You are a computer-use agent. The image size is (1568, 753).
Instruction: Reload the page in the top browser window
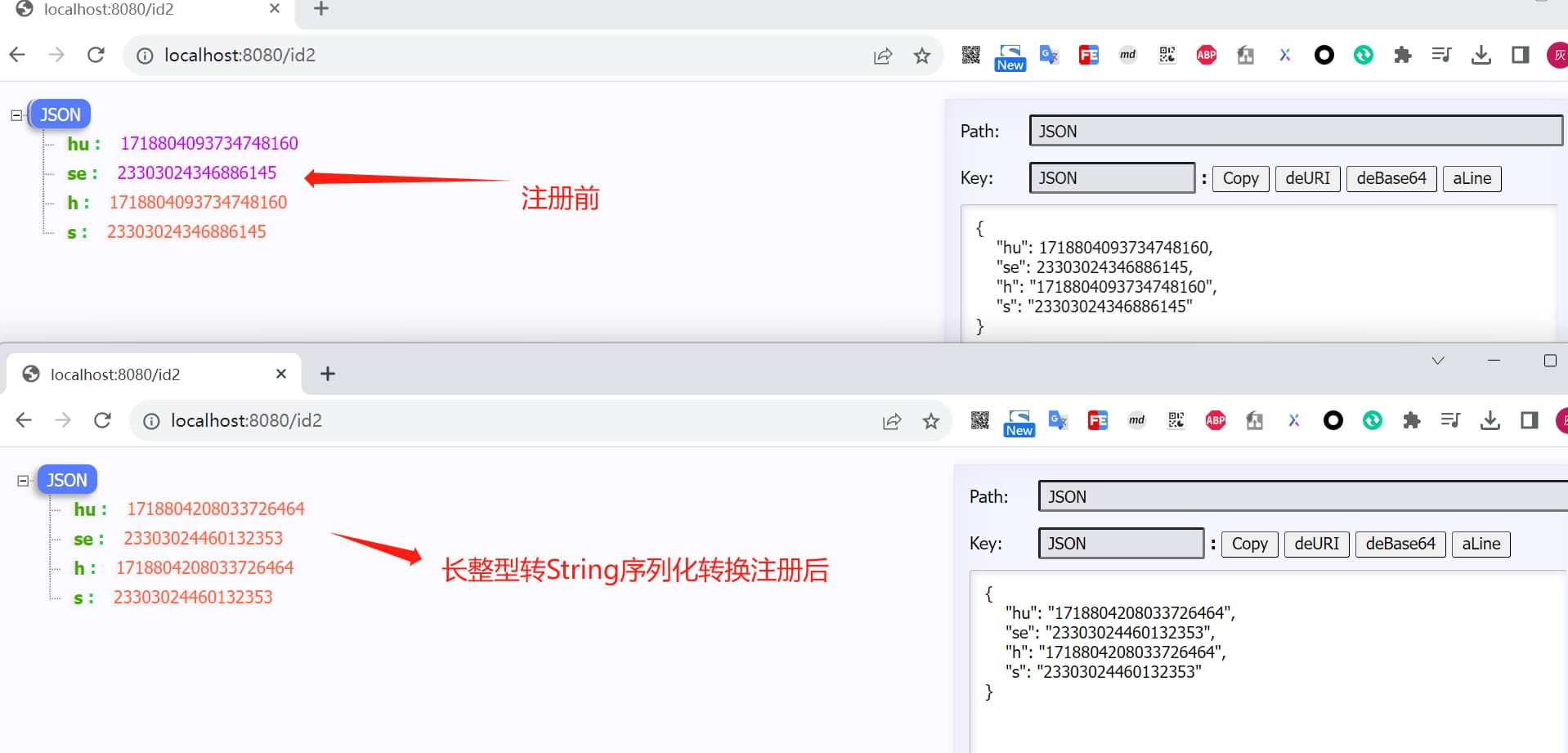tap(96, 55)
